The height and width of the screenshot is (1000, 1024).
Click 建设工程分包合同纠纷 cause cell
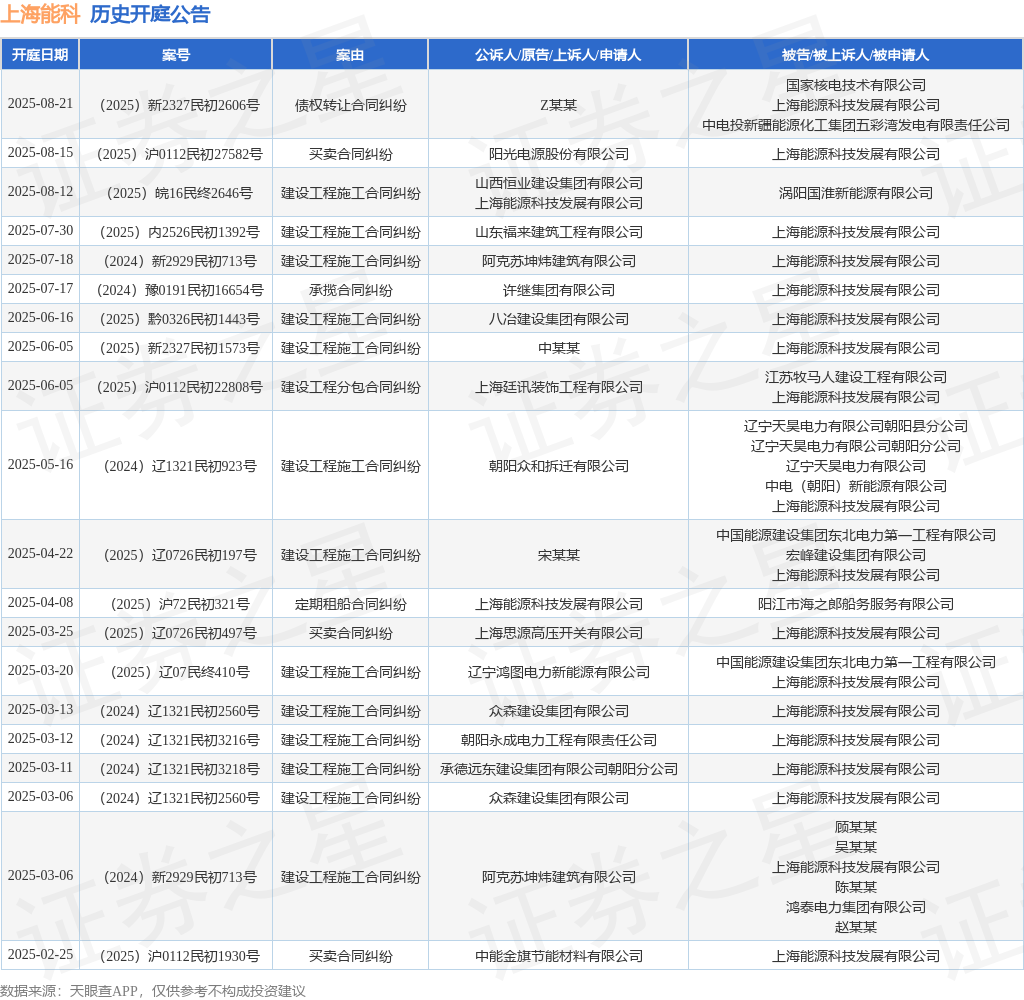click(x=351, y=387)
